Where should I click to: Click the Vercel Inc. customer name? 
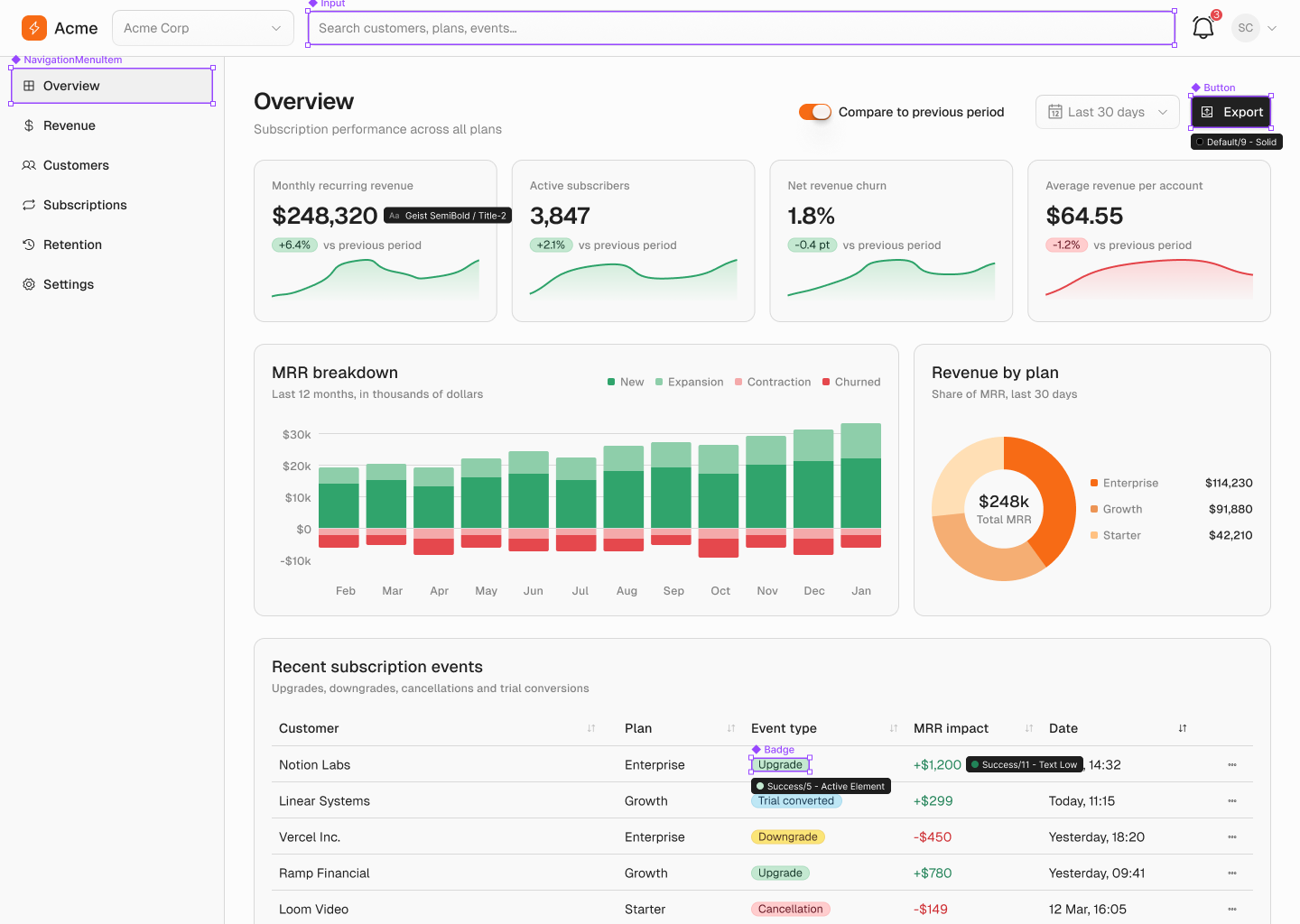click(310, 837)
